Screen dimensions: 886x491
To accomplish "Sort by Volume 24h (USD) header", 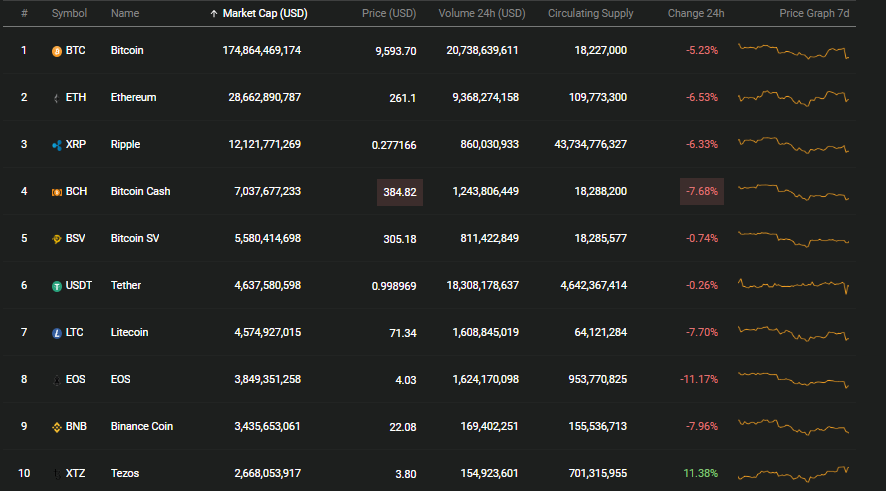I will tap(481, 13).
